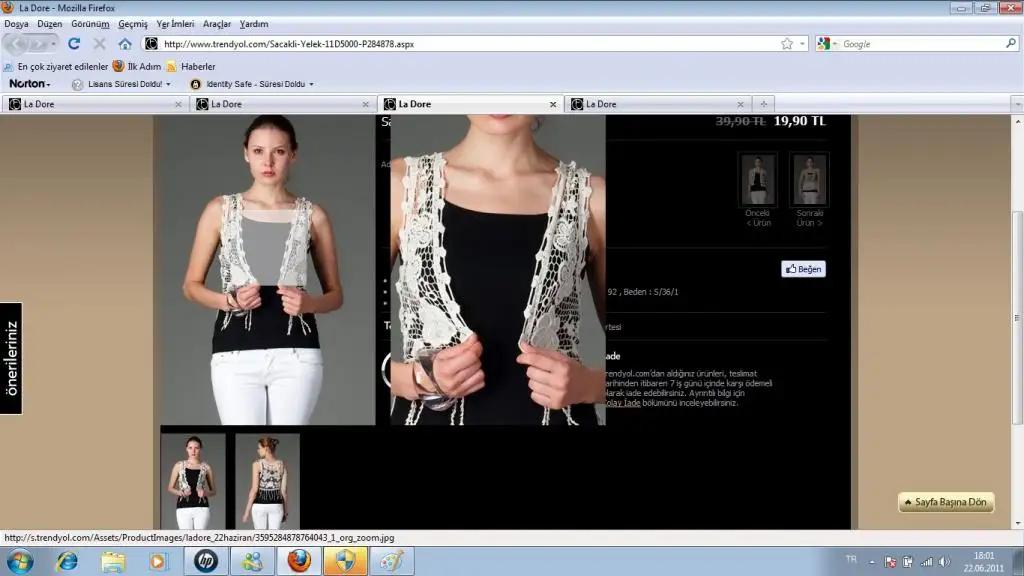Click the Reload page icon
The height and width of the screenshot is (576, 1024).
tap(74, 44)
